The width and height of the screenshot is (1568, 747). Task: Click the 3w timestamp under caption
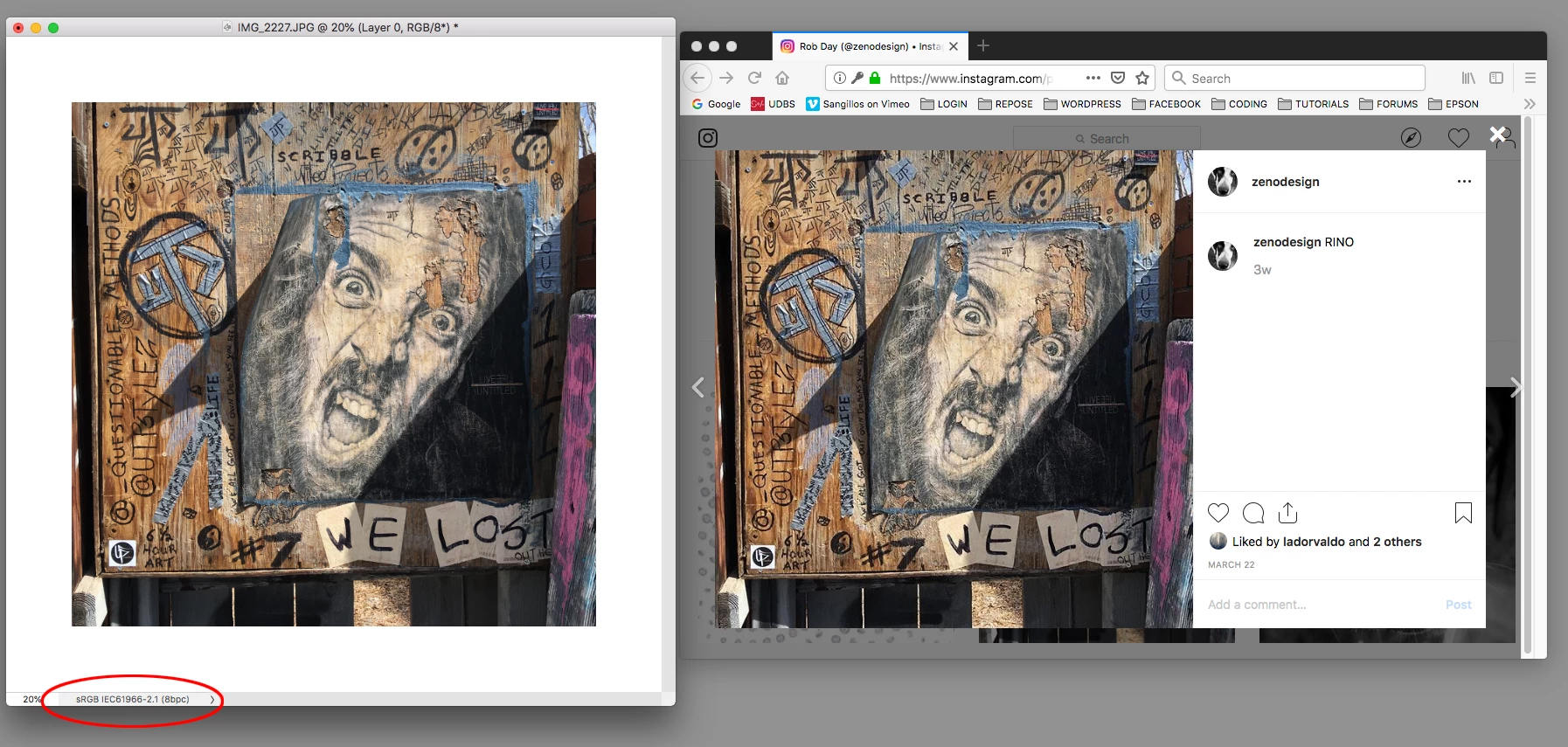pos(1262,270)
